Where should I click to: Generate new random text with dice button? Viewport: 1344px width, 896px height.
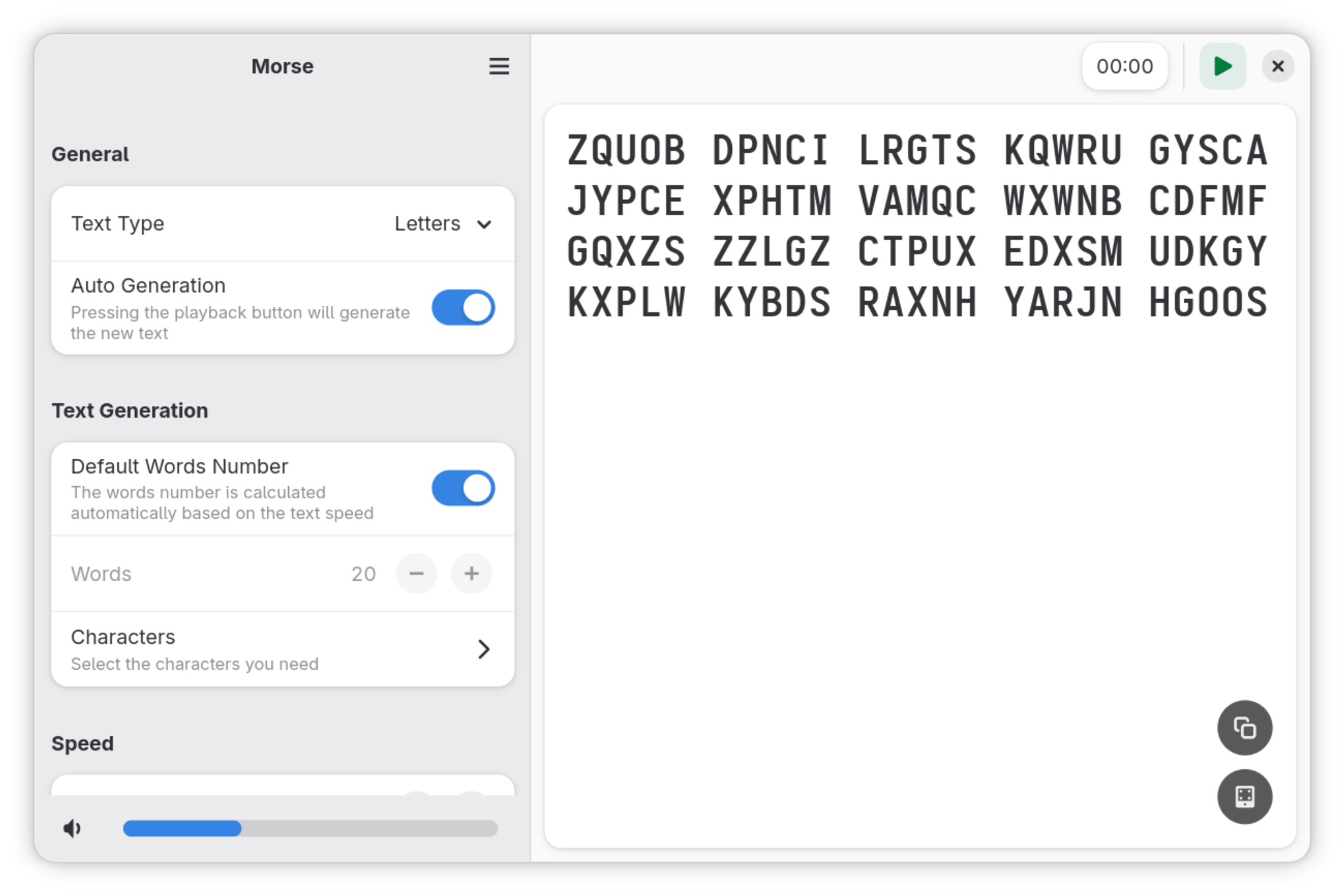(x=1244, y=797)
